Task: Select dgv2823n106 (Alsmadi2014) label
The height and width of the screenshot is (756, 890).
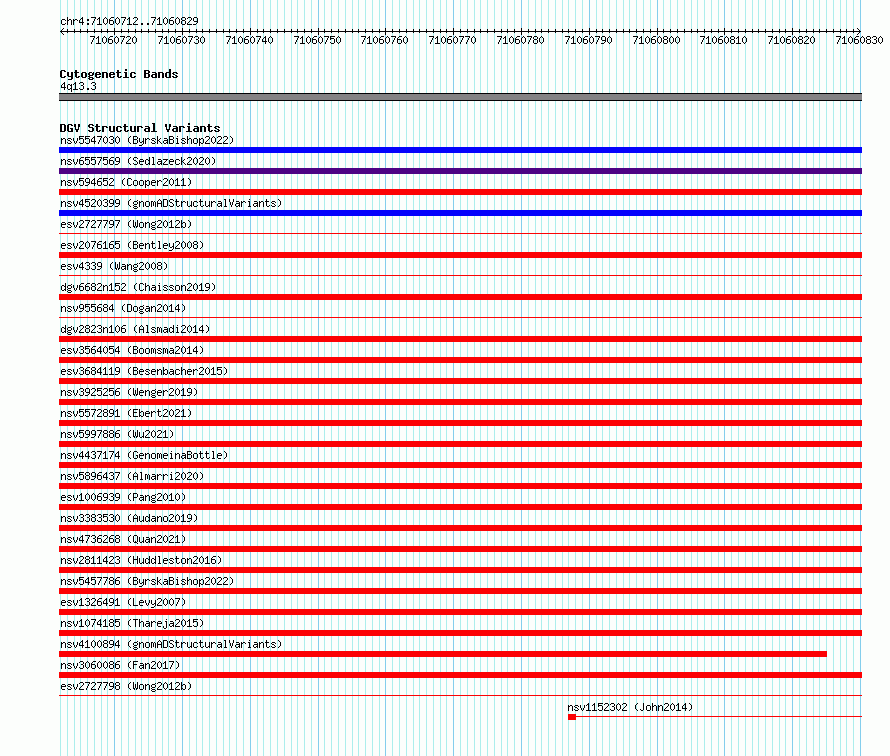Action: [135, 329]
